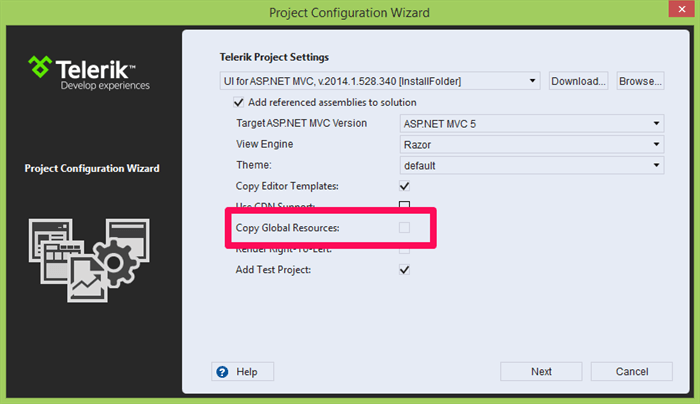Toggle the Copy Editor Templates checkbox
700x404 pixels.
coord(404,186)
